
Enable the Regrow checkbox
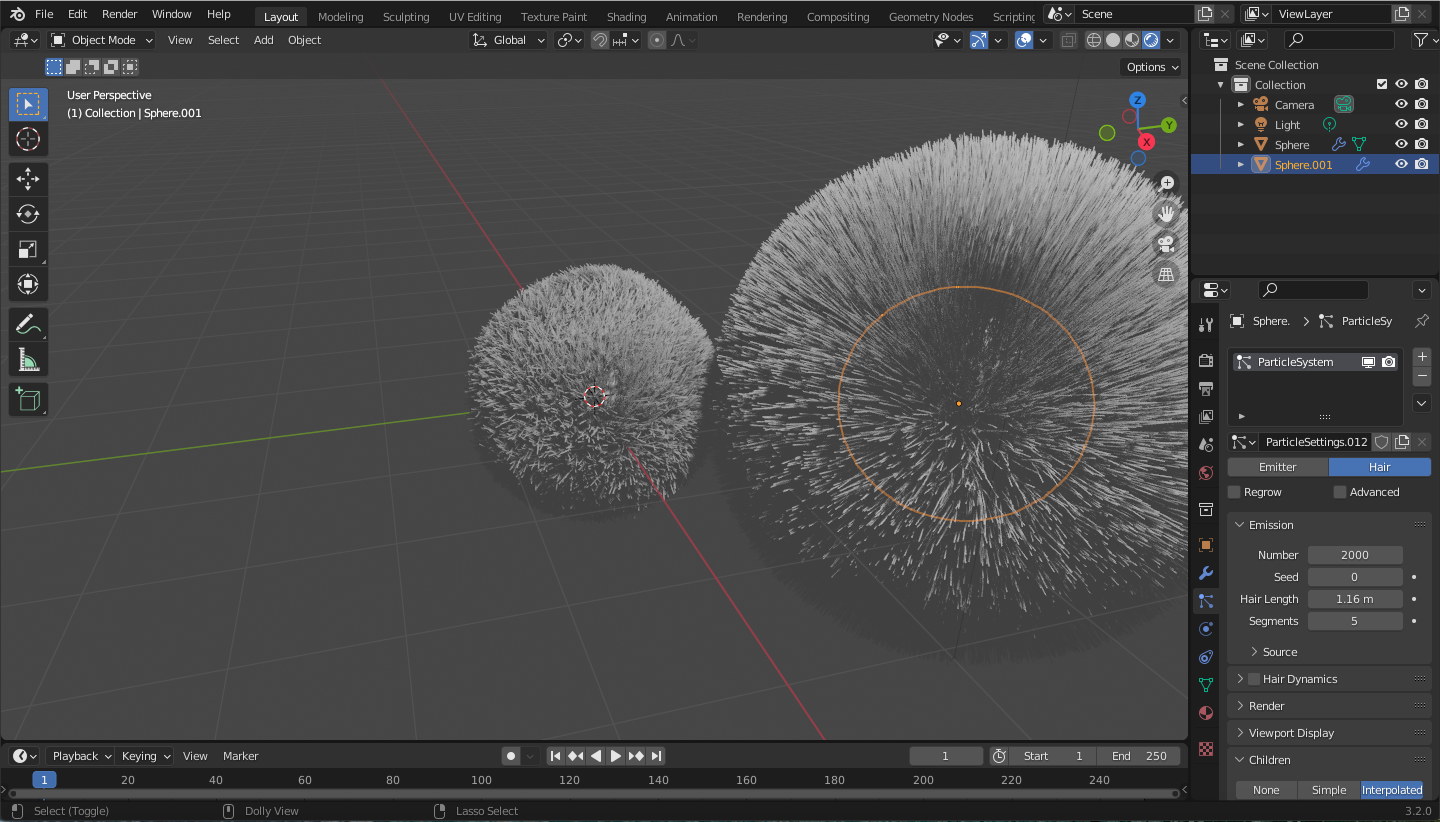click(1234, 492)
